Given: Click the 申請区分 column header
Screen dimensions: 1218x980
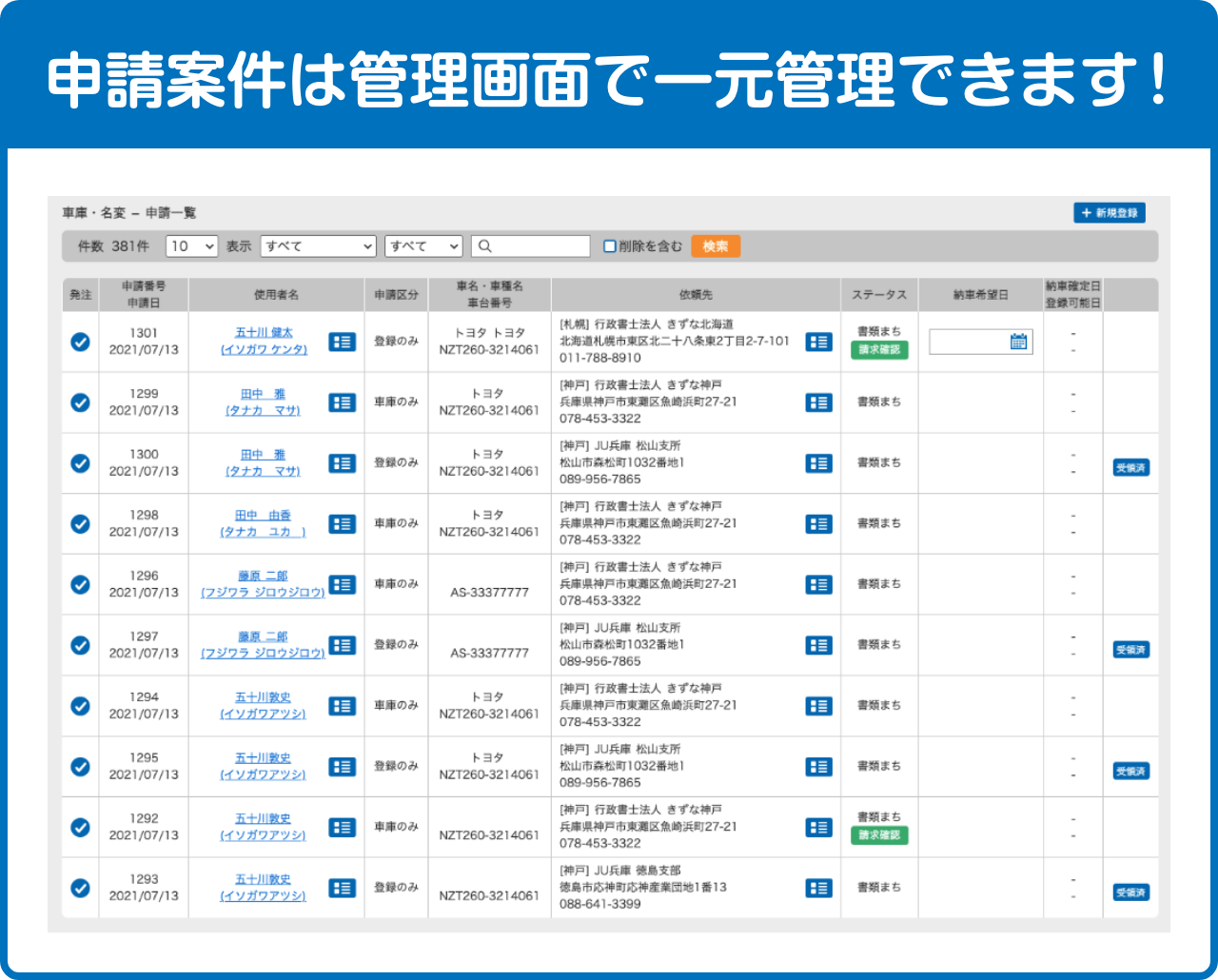Looking at the screenshot, I should pos(396,295).
